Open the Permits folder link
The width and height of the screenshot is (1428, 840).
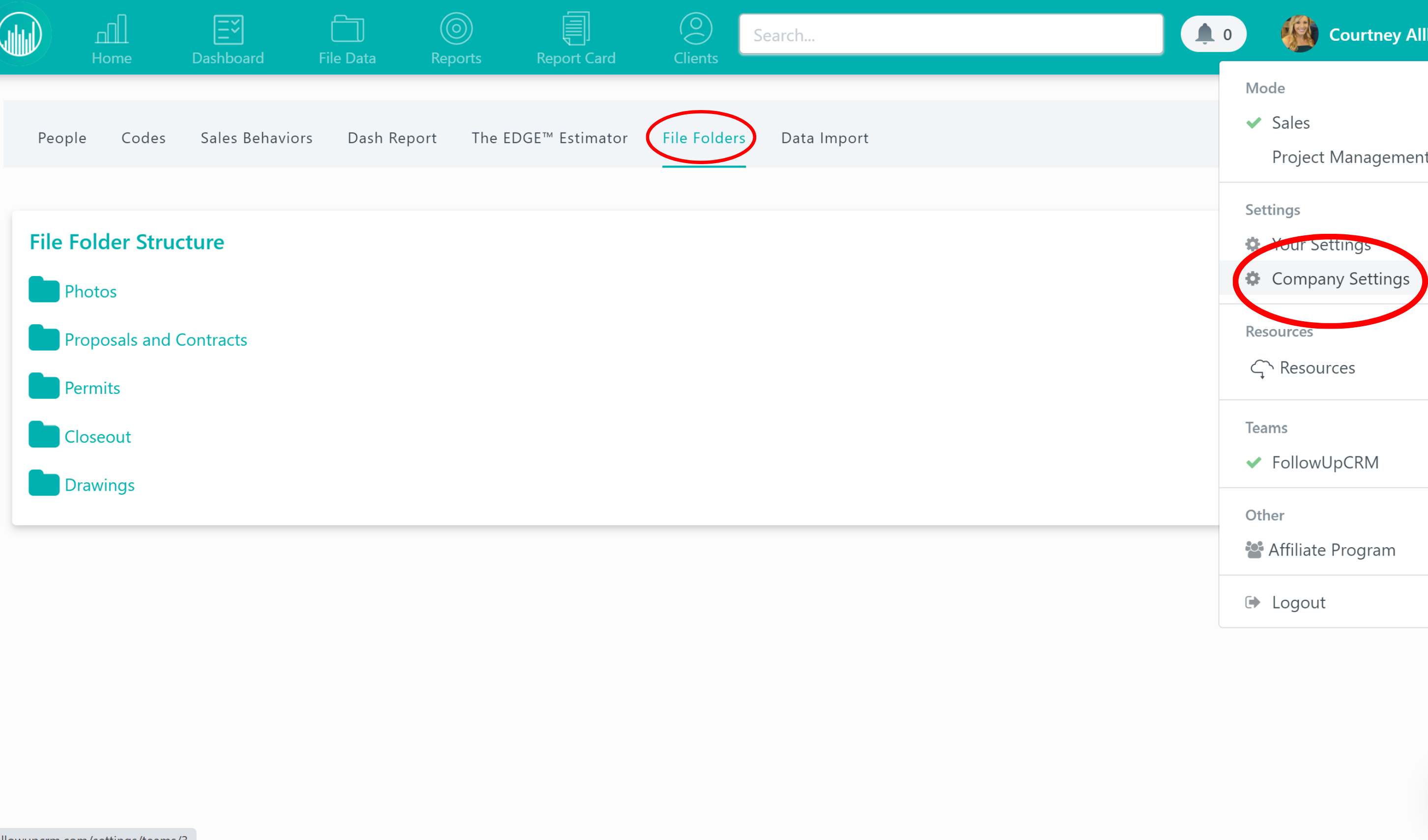click(92, 388)
